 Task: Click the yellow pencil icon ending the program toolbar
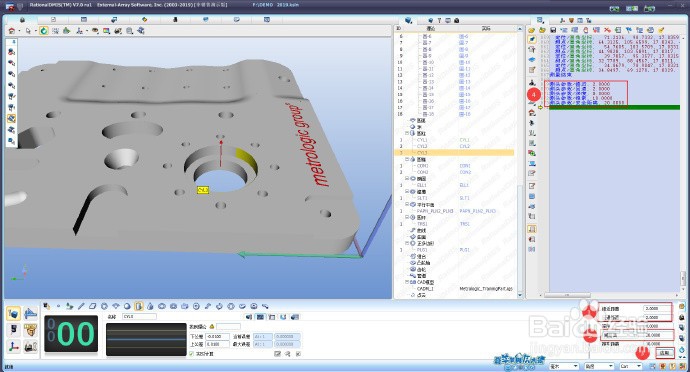click(x=661, y=30)
